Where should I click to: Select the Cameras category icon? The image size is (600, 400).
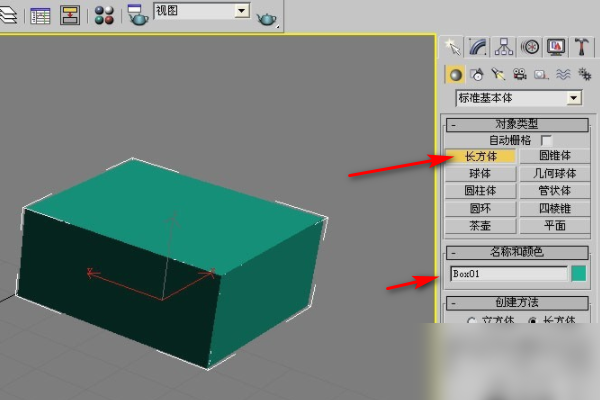(520, 74)
